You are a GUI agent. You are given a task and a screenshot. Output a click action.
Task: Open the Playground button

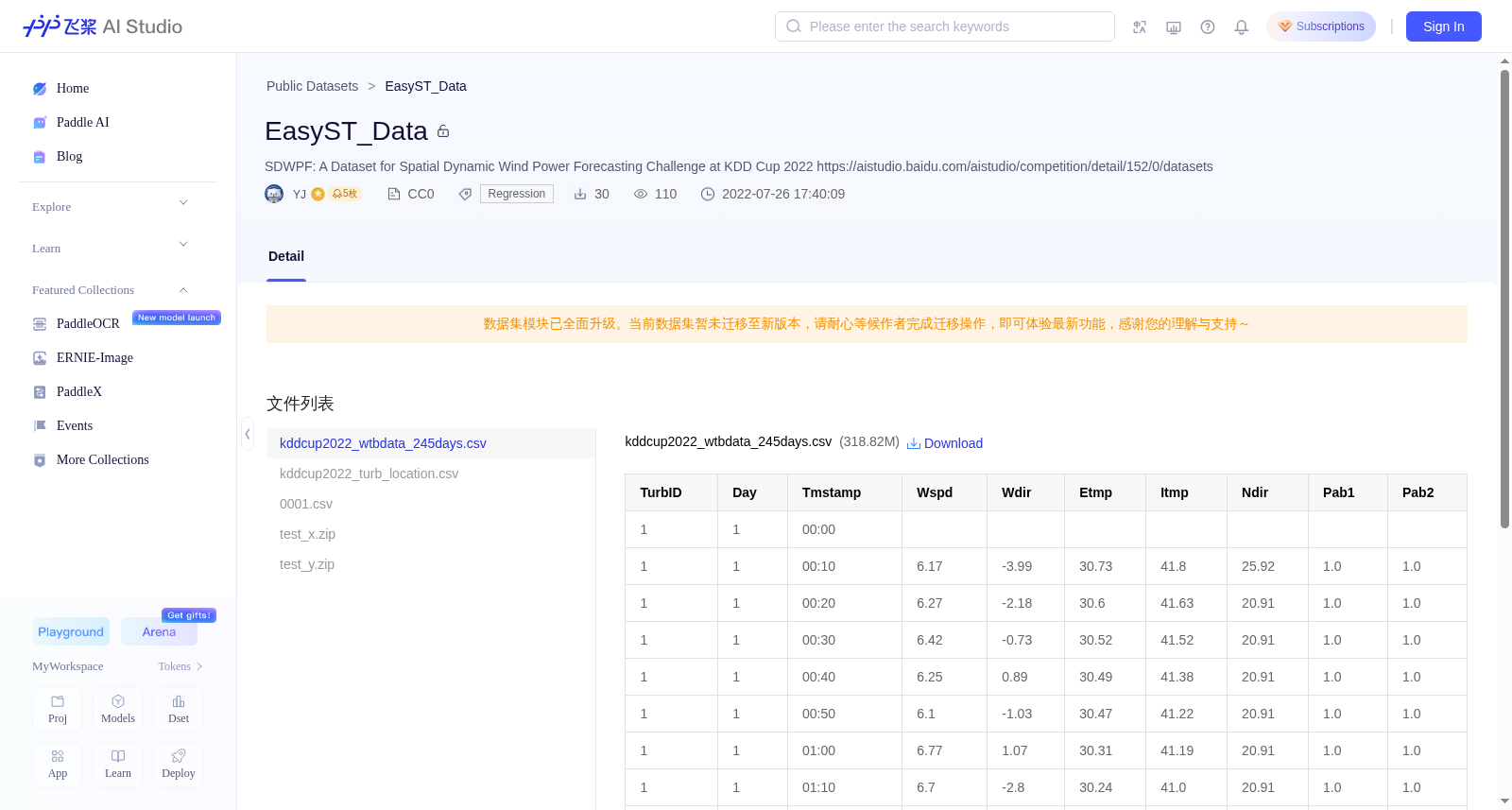[71, 631]
